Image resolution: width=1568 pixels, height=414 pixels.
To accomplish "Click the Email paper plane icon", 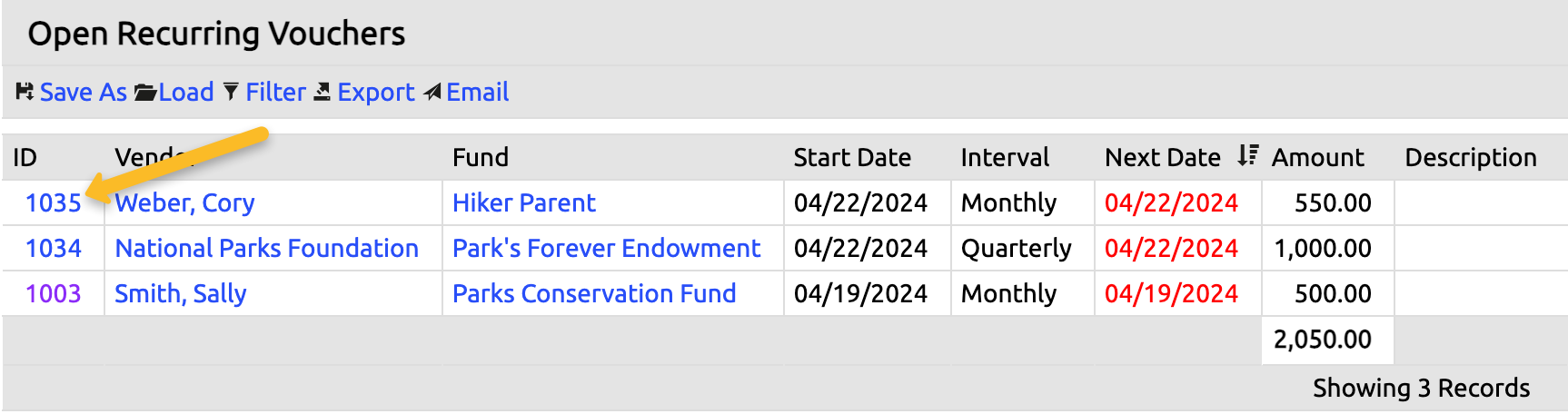I will 432,93.
